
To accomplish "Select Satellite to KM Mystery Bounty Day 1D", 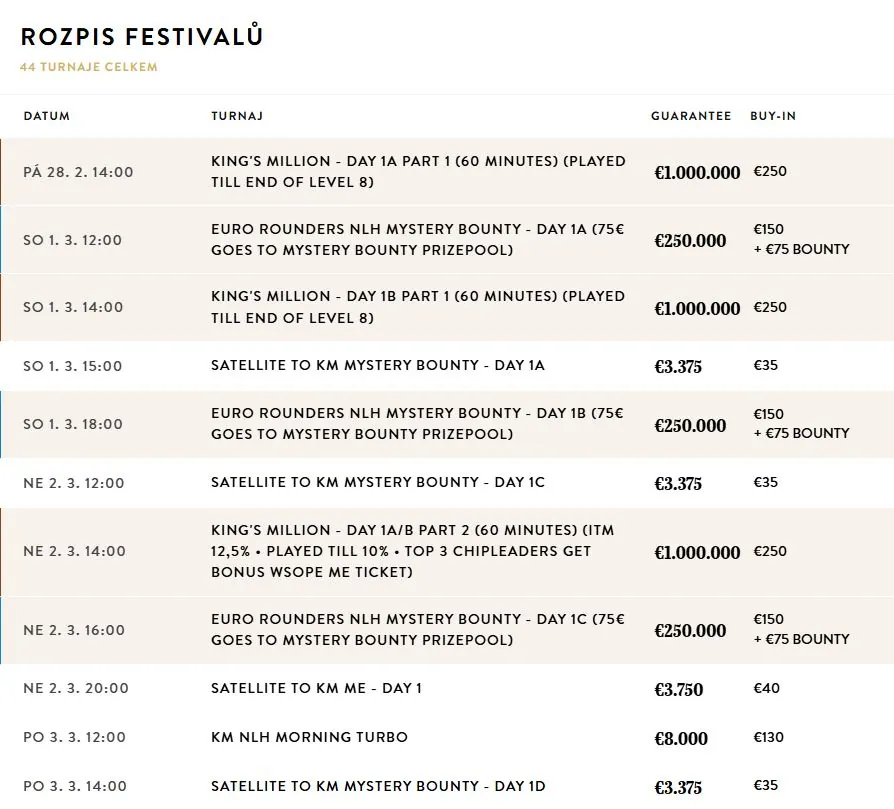I will point(378,787).
